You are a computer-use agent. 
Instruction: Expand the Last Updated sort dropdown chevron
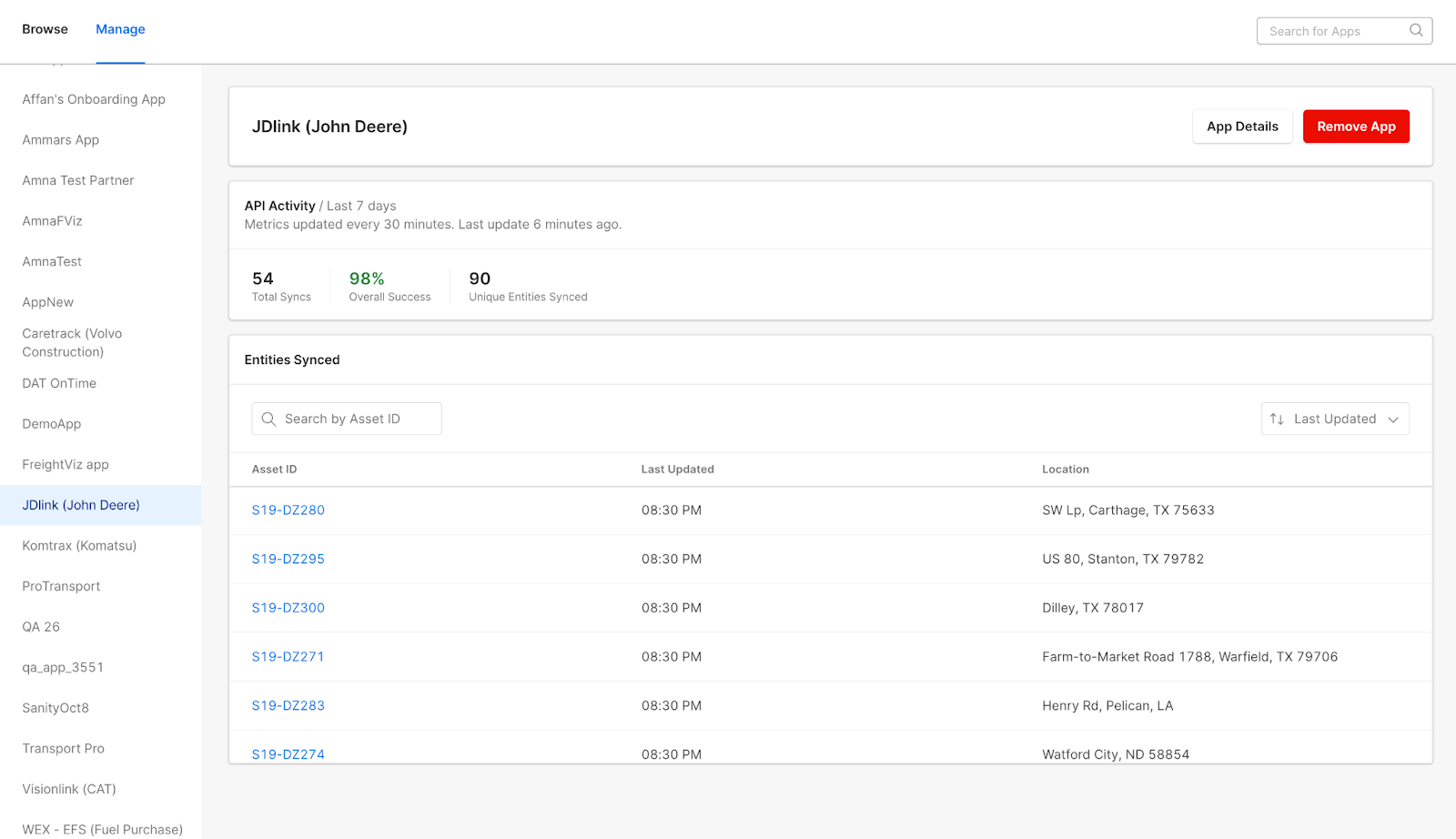click(1393, 419)
